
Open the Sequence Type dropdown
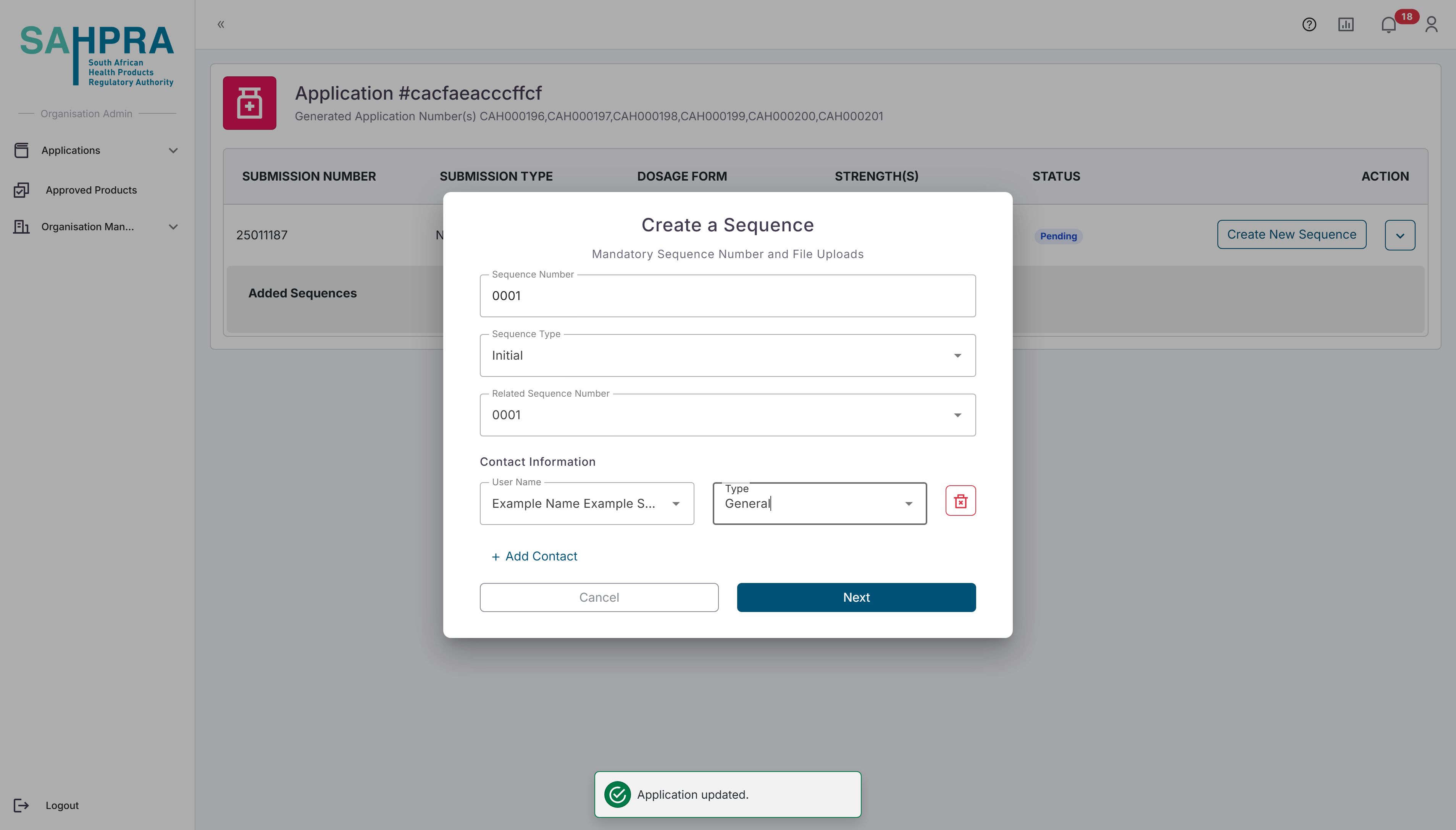tap(728, 356)
